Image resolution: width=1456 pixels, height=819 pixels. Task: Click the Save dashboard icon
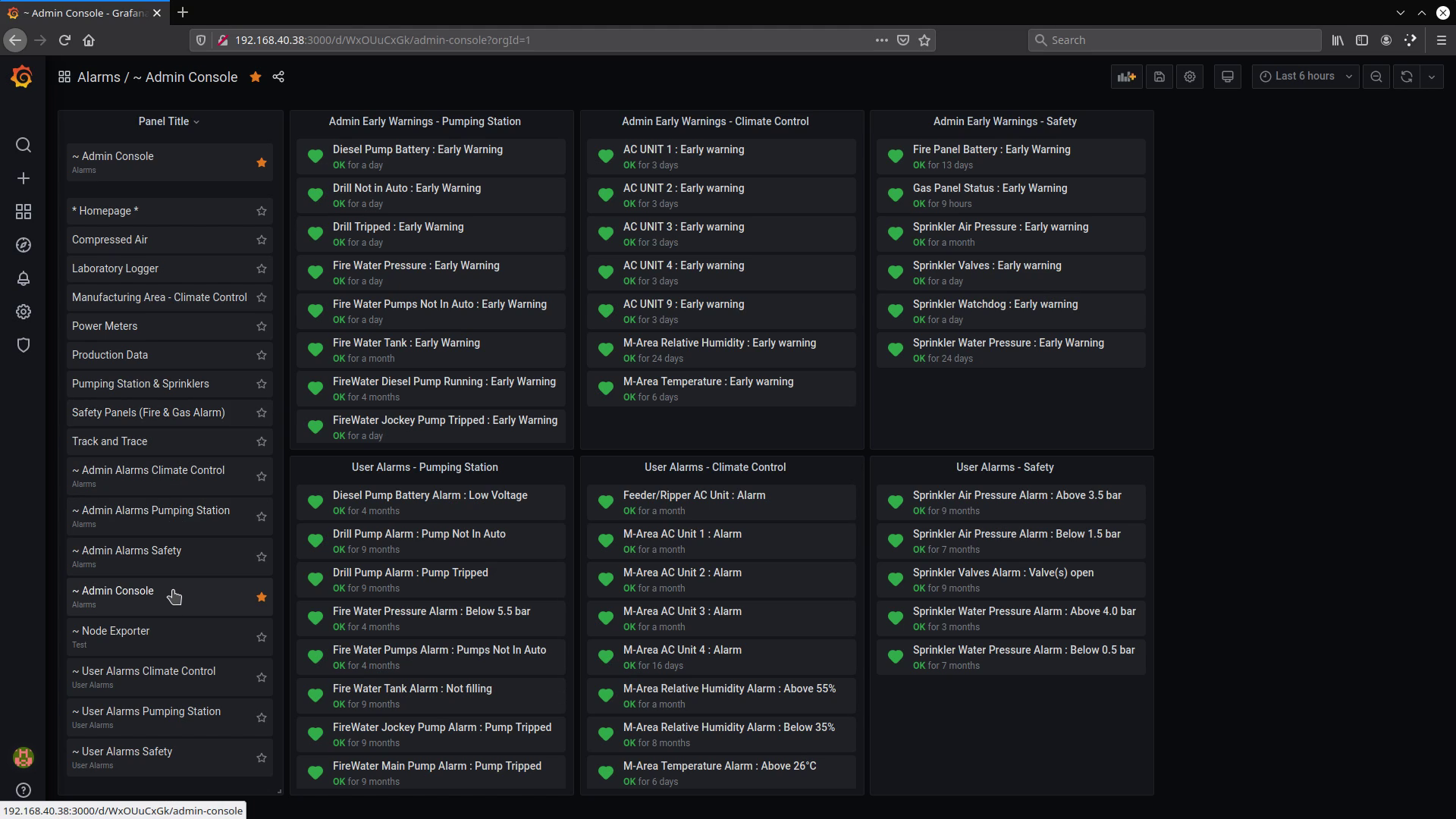pyautogui.click(x=1159, y=77)
